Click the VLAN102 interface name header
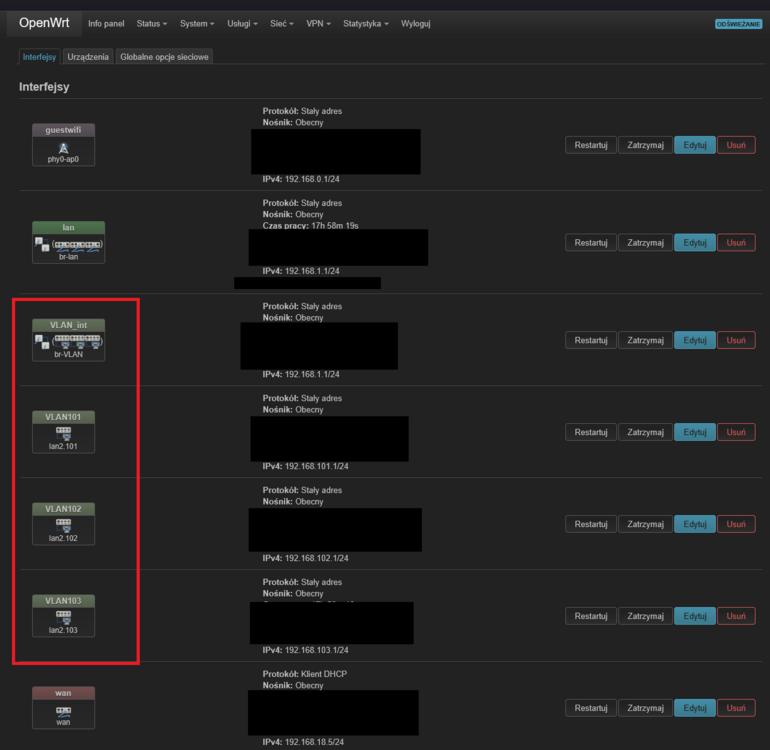Viewport: 770px width, 750px height. [x=63, y=509]
